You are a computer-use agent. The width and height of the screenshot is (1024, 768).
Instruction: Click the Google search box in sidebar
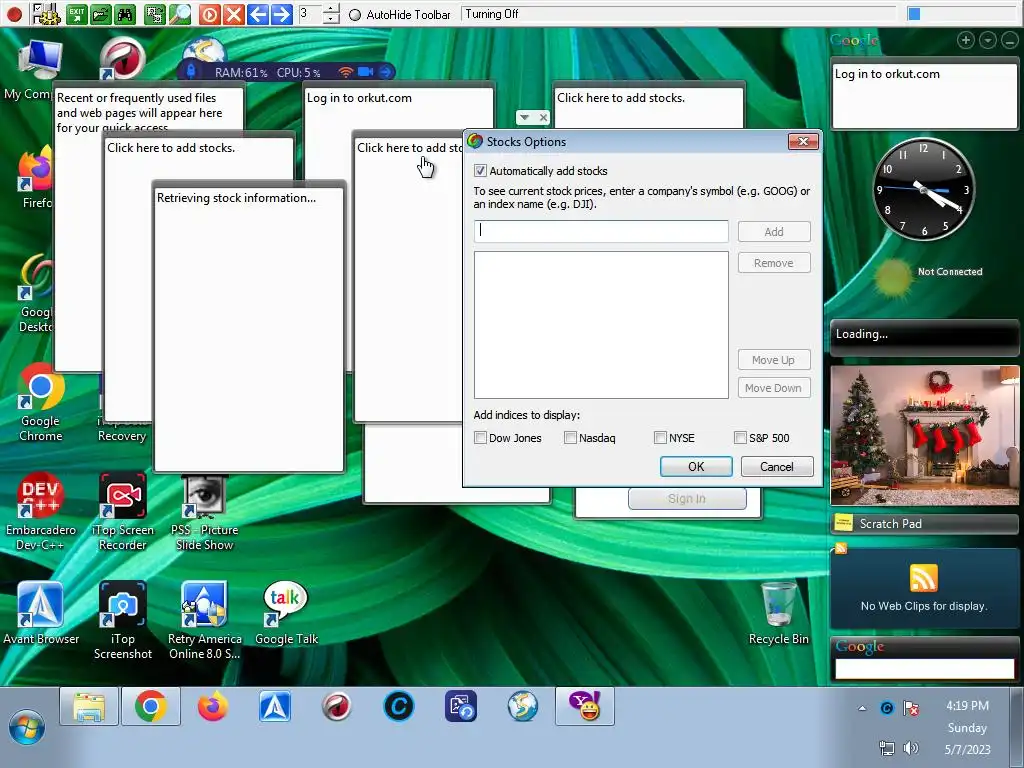[x=924, y=669]
